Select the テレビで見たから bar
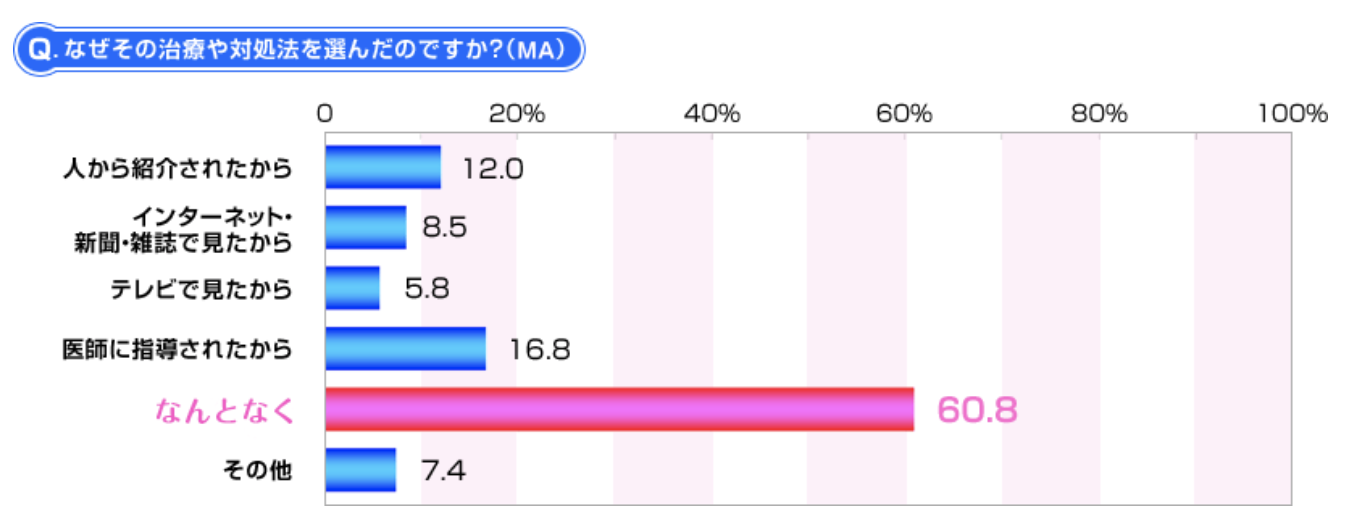The height and width of the screenshot is (532, 1350). 352,288
